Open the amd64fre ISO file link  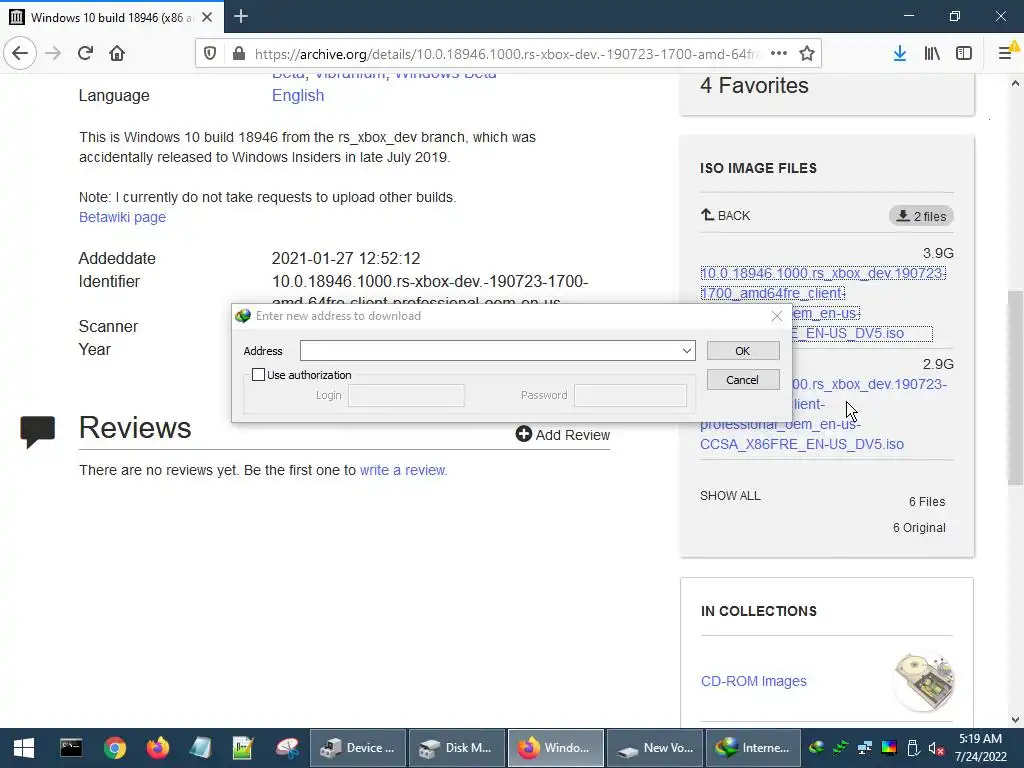click(x=823, y=303)
